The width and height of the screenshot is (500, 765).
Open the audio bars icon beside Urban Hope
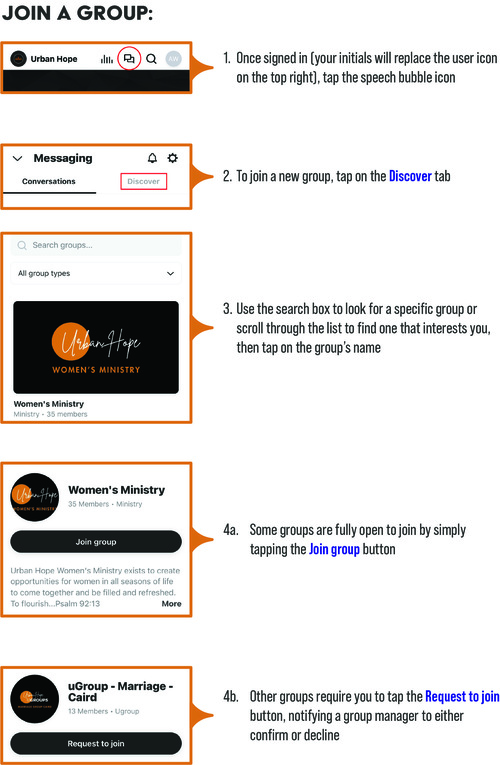(106, 59)
